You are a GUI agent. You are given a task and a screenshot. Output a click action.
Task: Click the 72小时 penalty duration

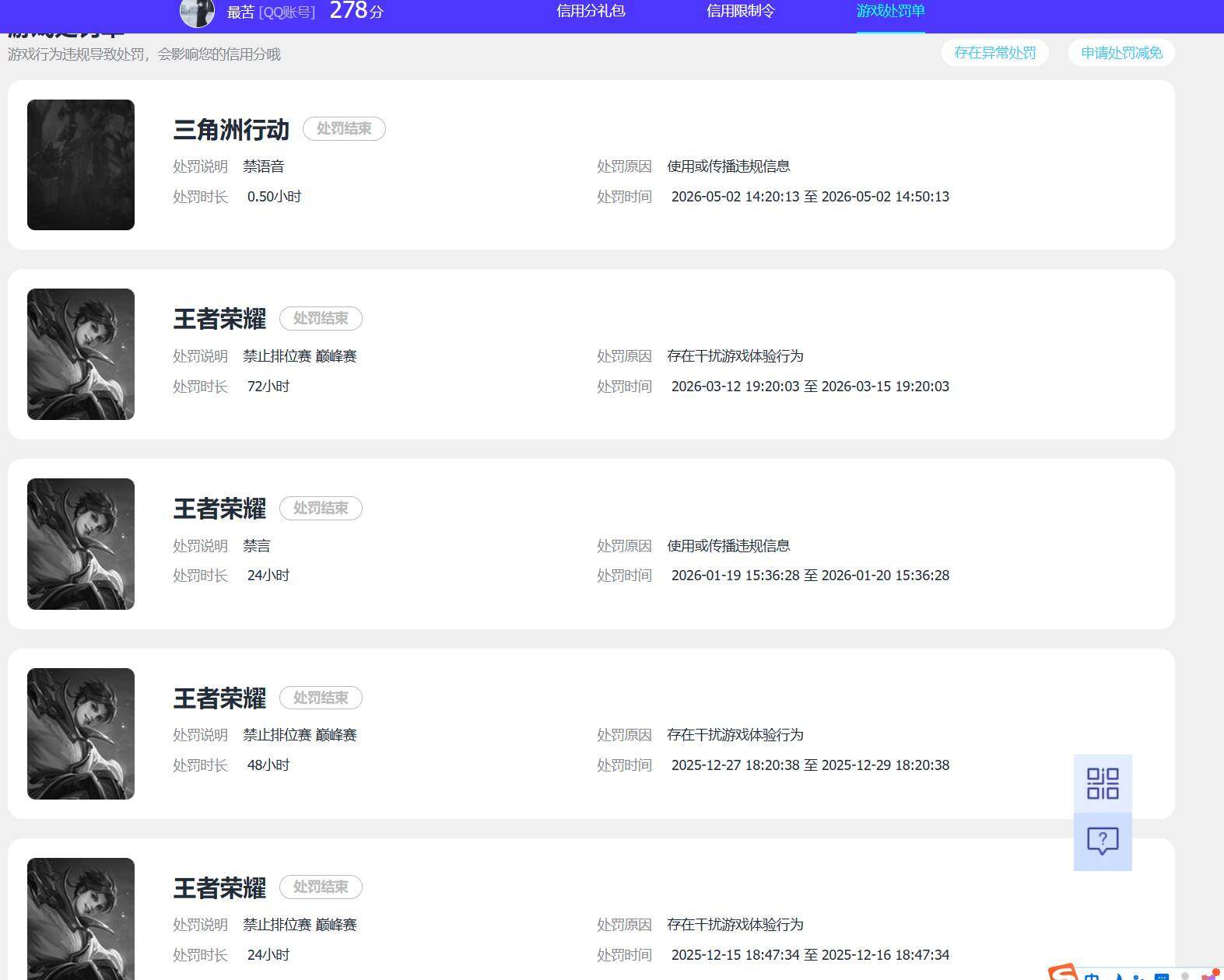click(x=268, y=387)
